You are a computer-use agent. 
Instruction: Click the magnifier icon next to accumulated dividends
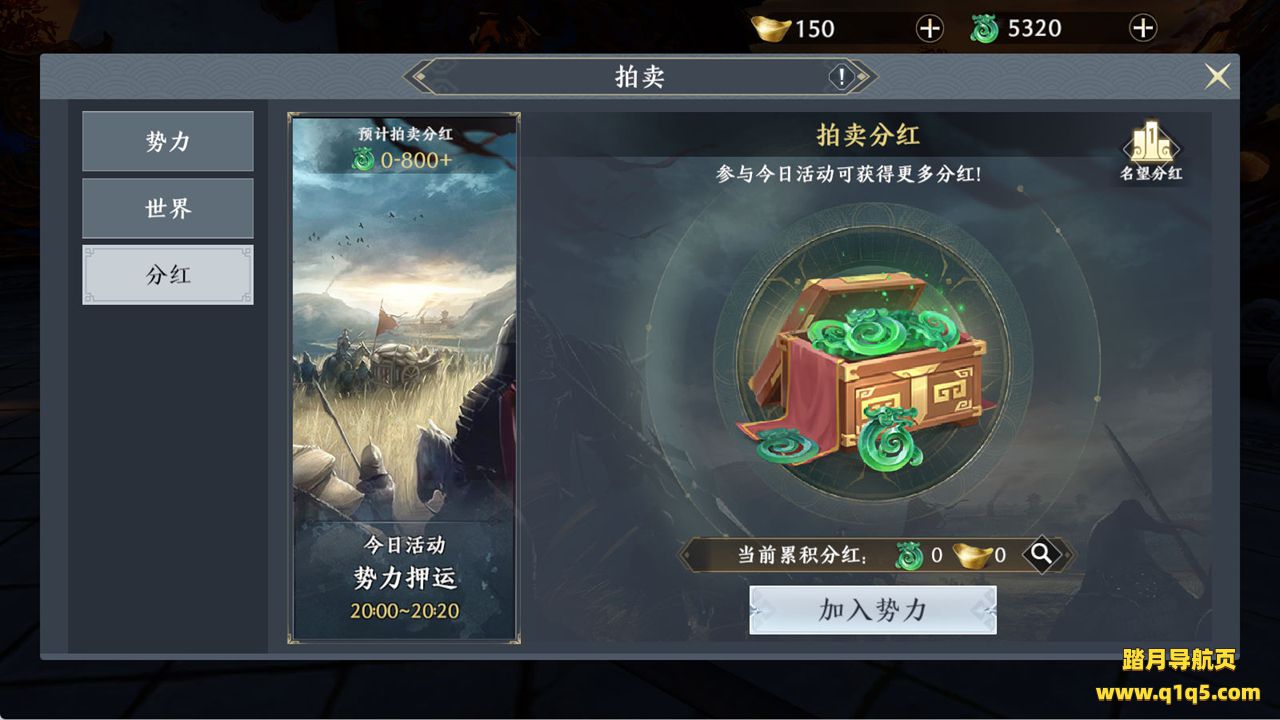pyautogui.click(x=1041, y=554)
